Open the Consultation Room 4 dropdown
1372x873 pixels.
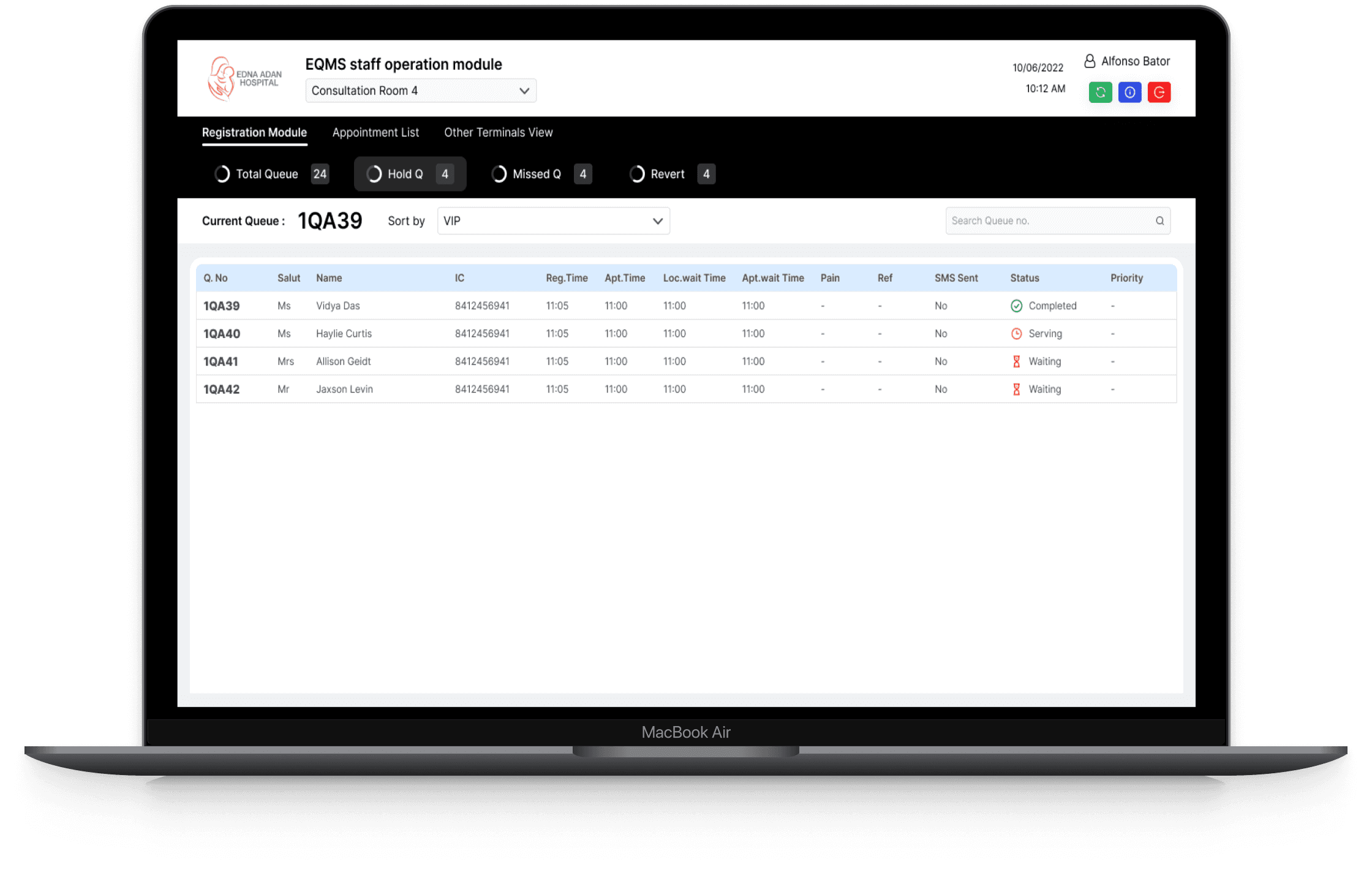(421, 91)
